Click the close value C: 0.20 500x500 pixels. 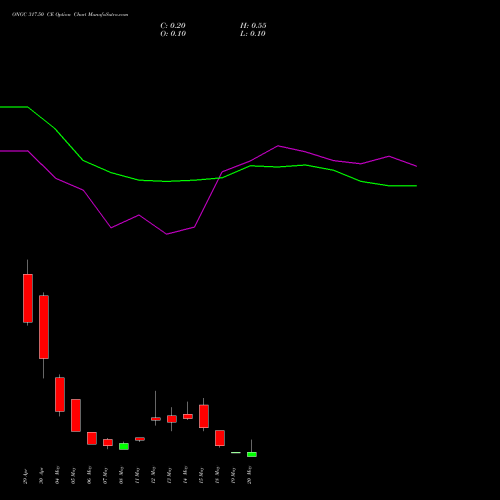point(173,26)
